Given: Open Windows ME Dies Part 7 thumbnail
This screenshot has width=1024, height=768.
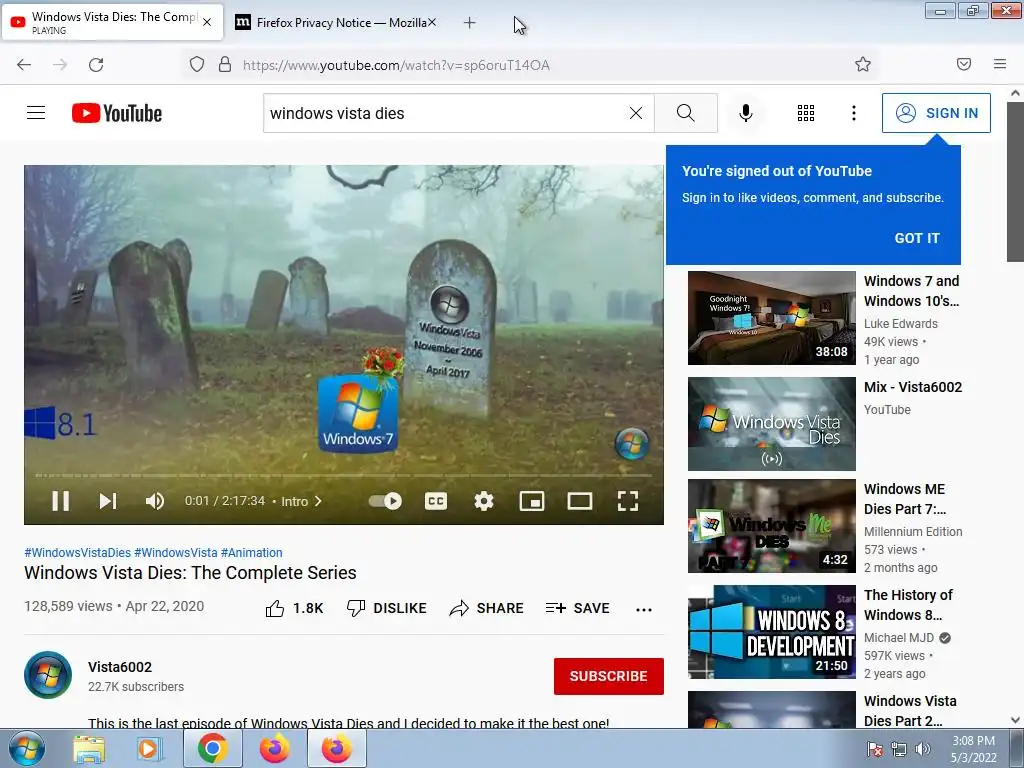Looking at the screenshot, I should coord(771,526).
